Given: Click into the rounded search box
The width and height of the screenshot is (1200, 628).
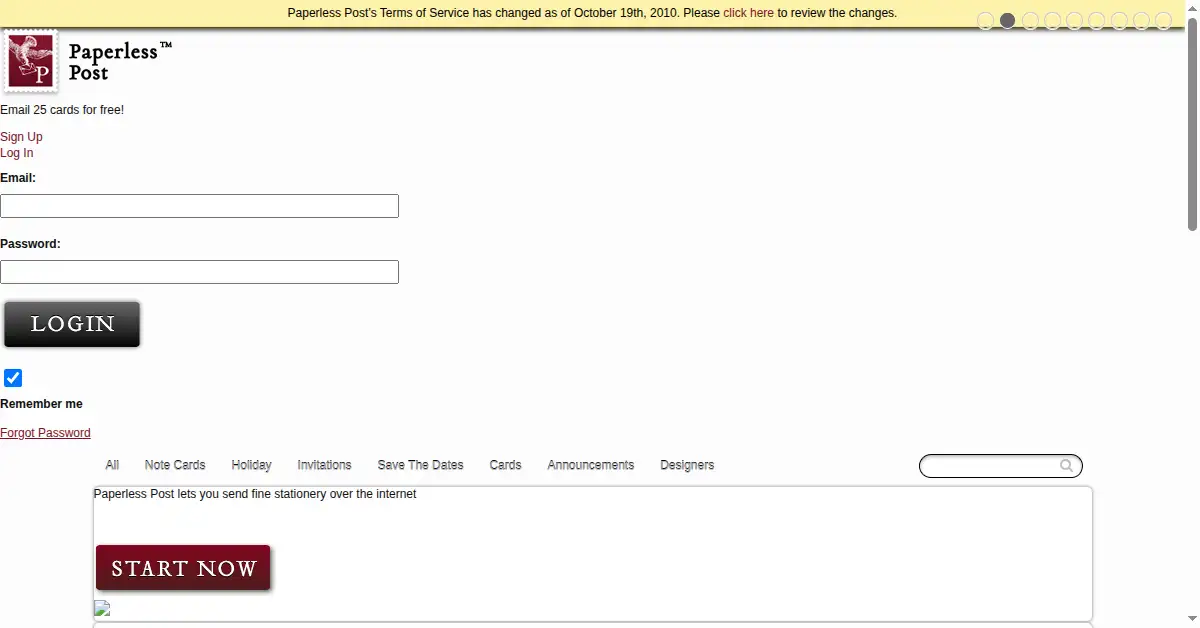Looking at the screenshot, I should pos(1000,466).
